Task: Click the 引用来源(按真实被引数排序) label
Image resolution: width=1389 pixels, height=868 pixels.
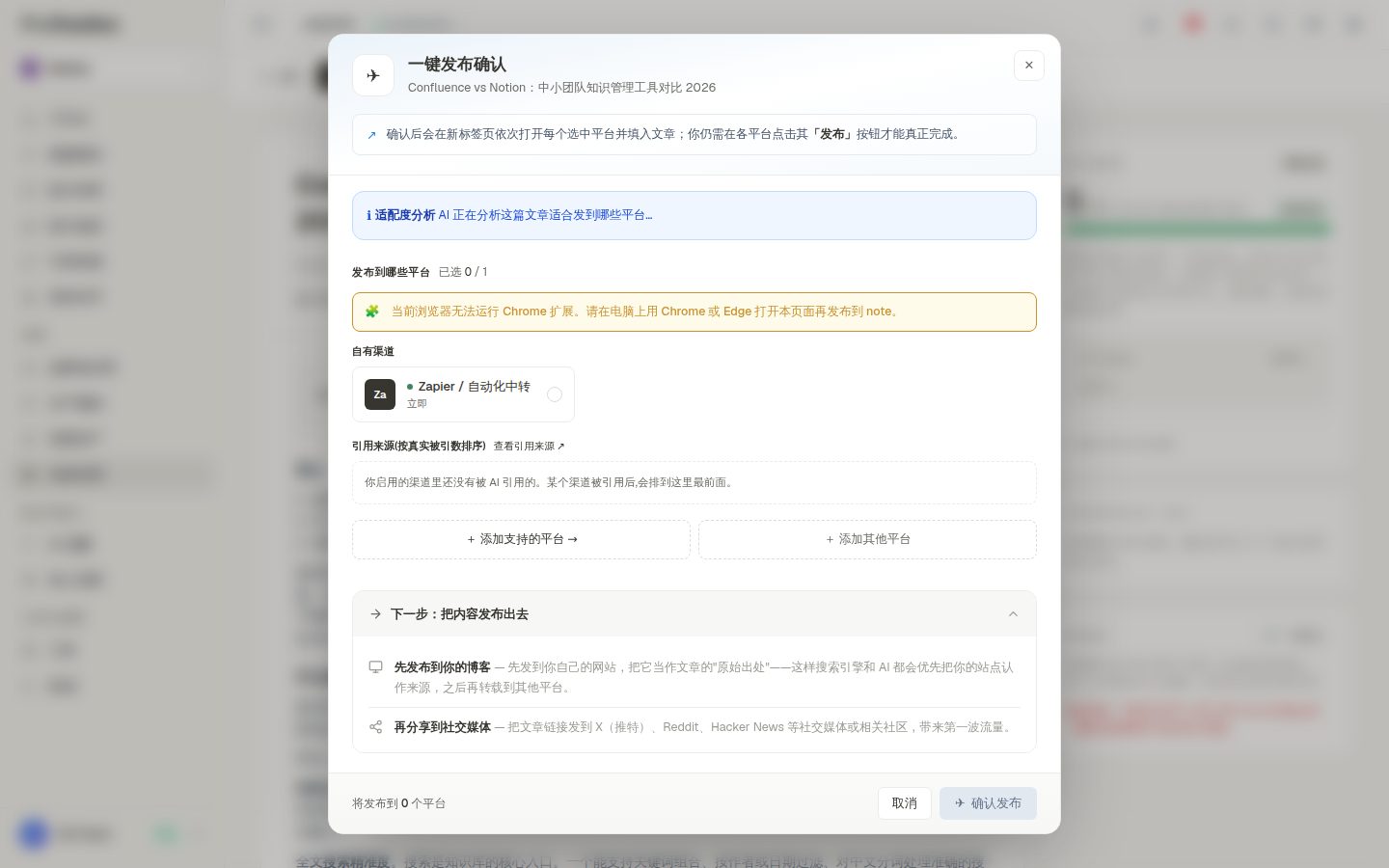Action: coord(419,447)
